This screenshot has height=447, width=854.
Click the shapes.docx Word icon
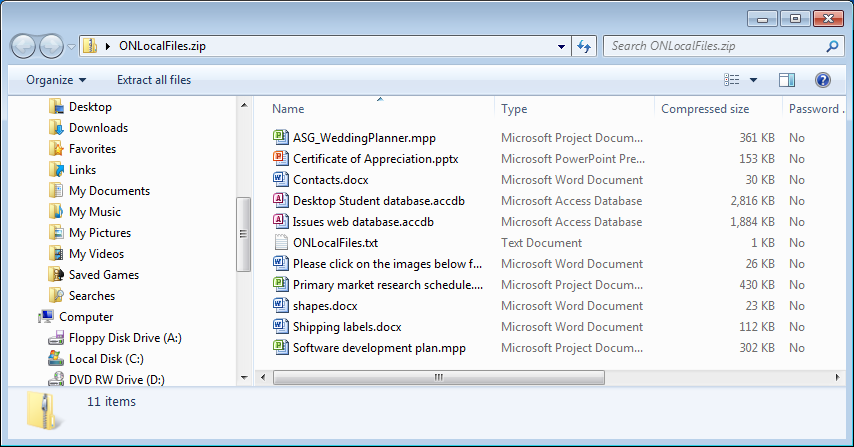(x=280, y=305)
